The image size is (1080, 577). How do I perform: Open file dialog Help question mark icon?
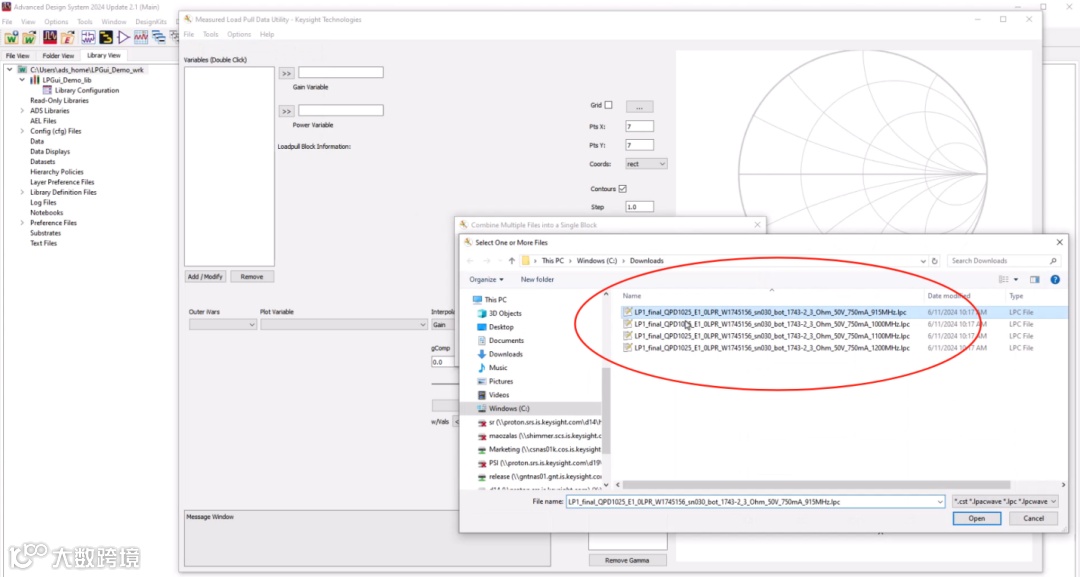pyautogui.click(x=1055, y=280)
